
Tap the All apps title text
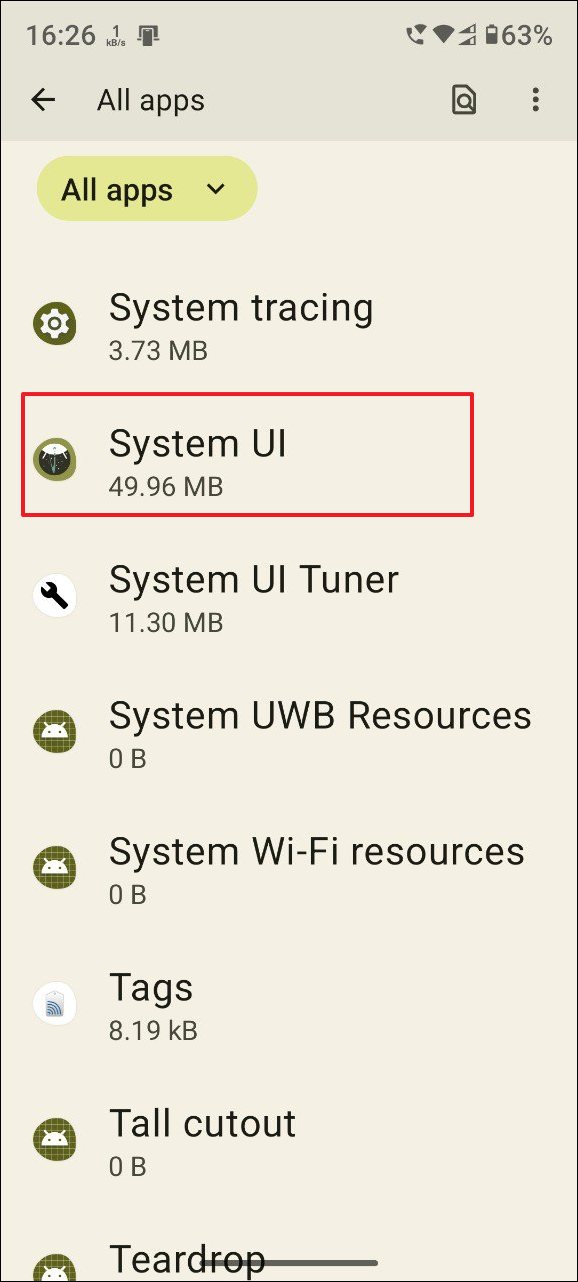coord(150,100)
